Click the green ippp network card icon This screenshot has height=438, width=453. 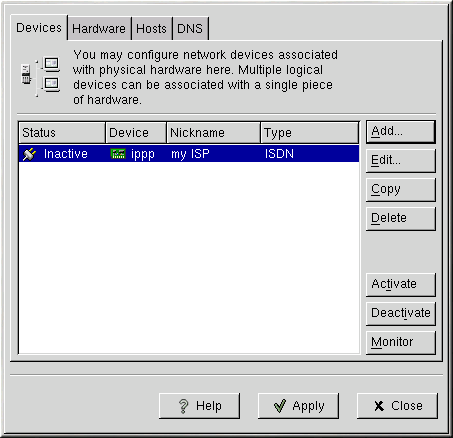click(x=118, y=154)
